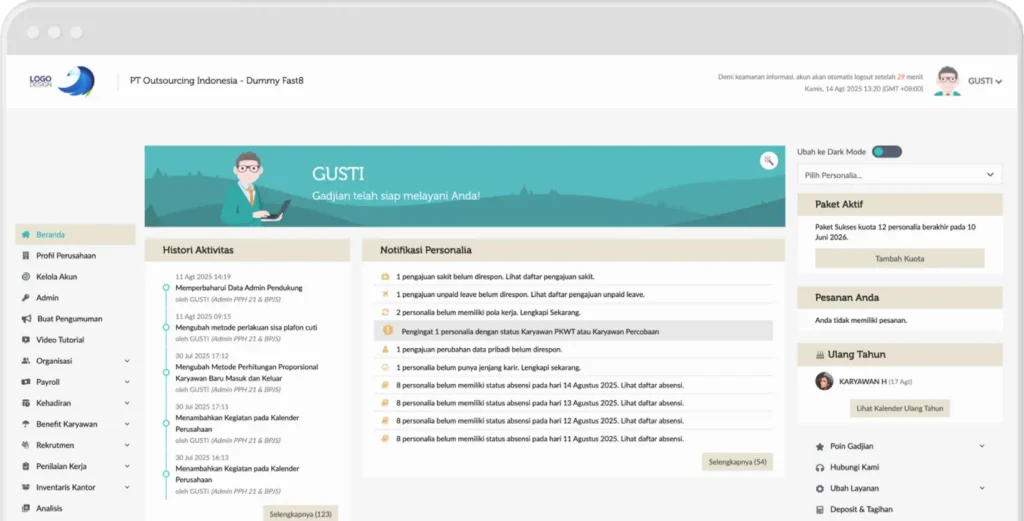Click the 11 Agustus 2025 absensi notification

[x=539, y=439]
